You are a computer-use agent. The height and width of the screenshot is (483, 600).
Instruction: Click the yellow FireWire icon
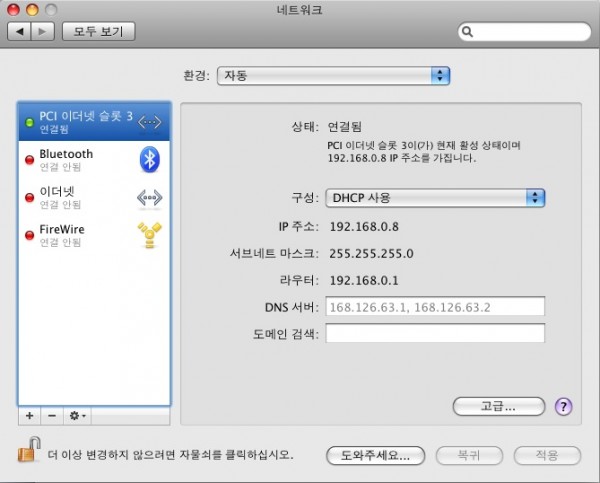click(149, 235)
